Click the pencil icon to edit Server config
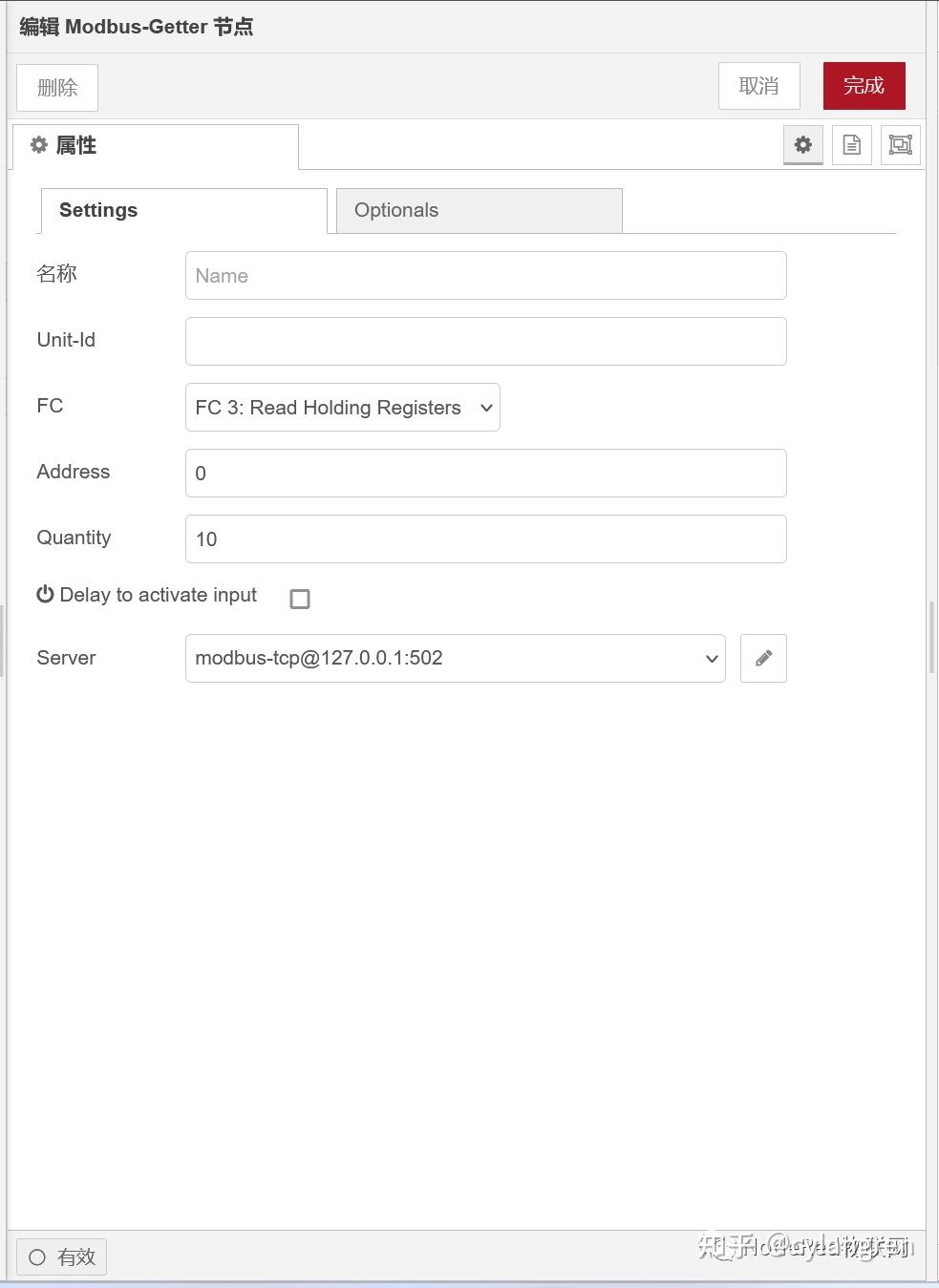 [762, 658]
